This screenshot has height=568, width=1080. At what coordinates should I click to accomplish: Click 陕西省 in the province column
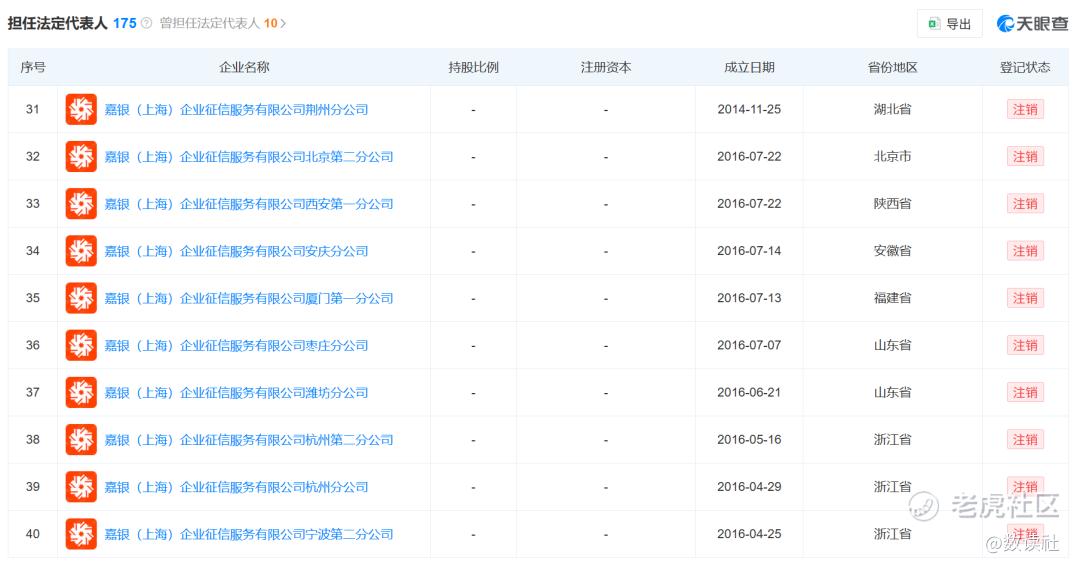pos(893,204)
